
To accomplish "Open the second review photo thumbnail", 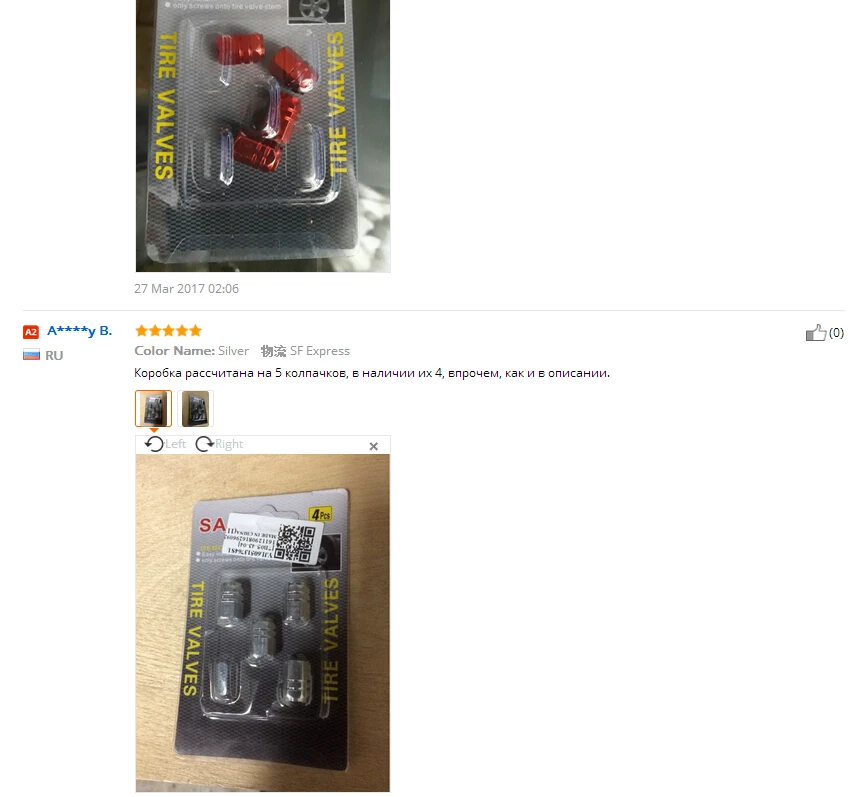I will tap(195, 408).
